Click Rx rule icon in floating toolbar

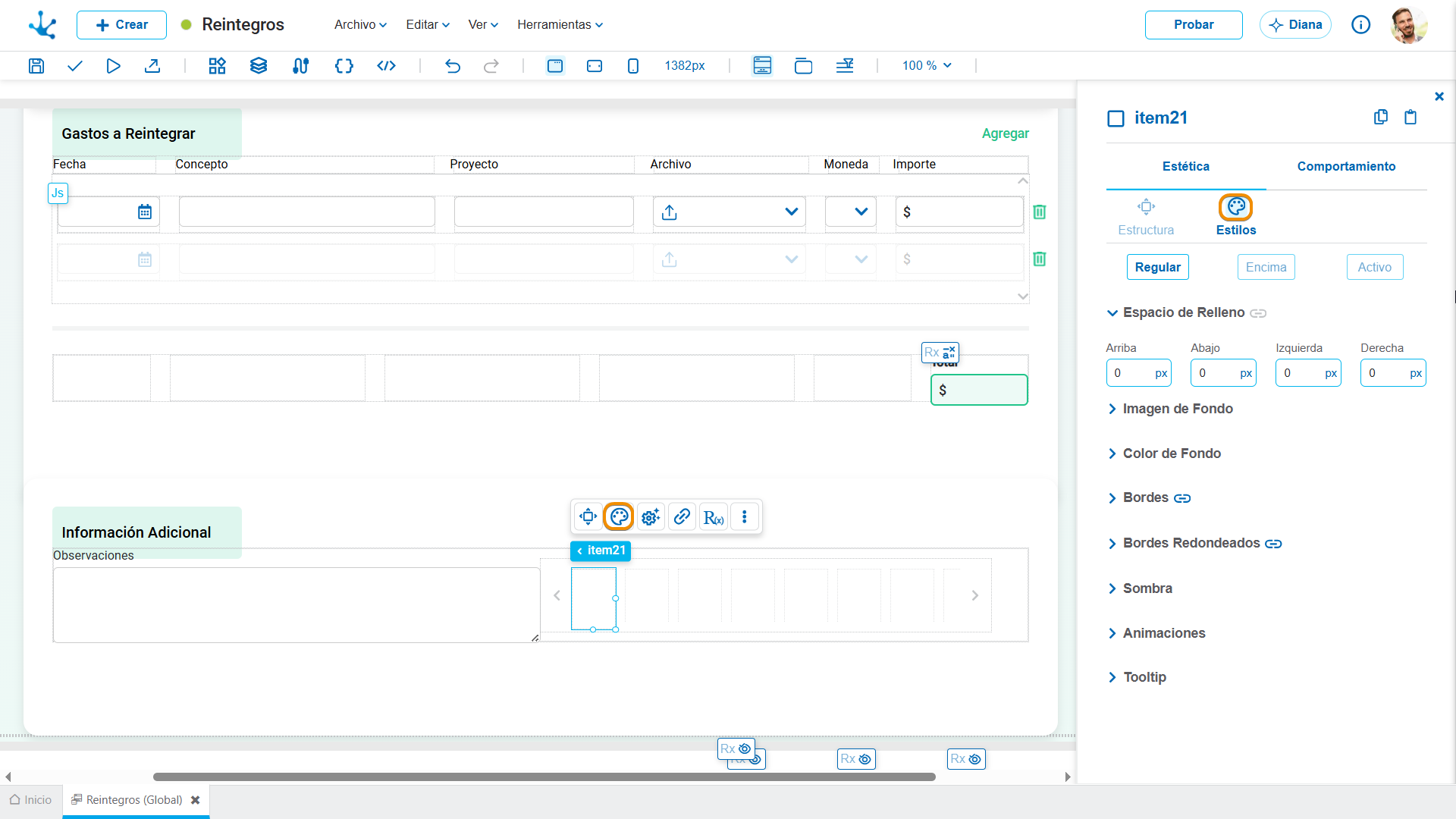pos(714,516)
